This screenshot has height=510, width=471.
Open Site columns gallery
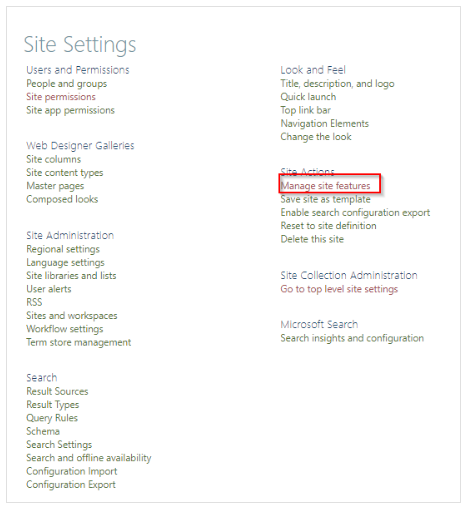[x=54, y=159]
